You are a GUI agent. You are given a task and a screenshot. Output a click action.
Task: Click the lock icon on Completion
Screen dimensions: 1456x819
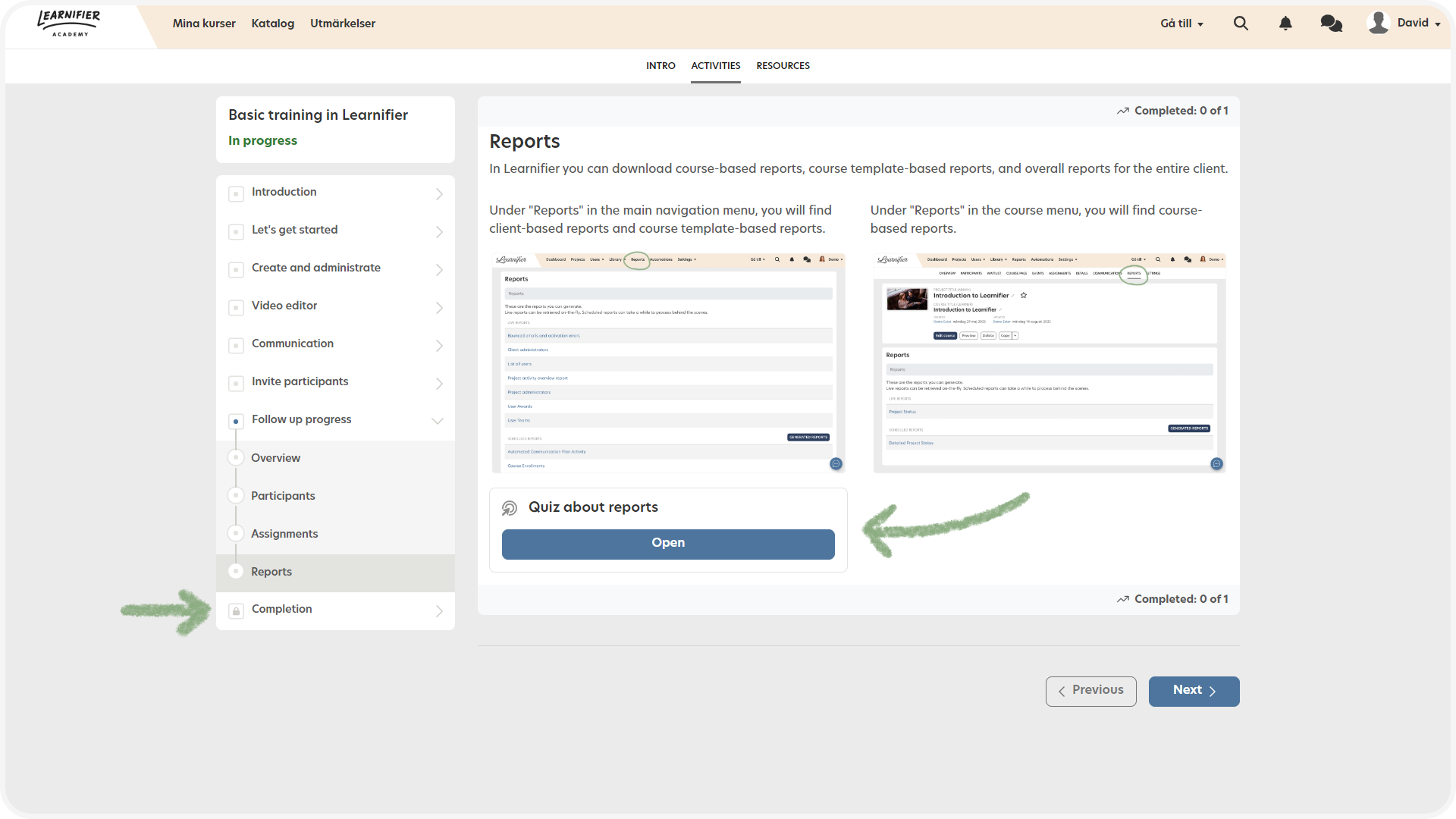[236, 611]
